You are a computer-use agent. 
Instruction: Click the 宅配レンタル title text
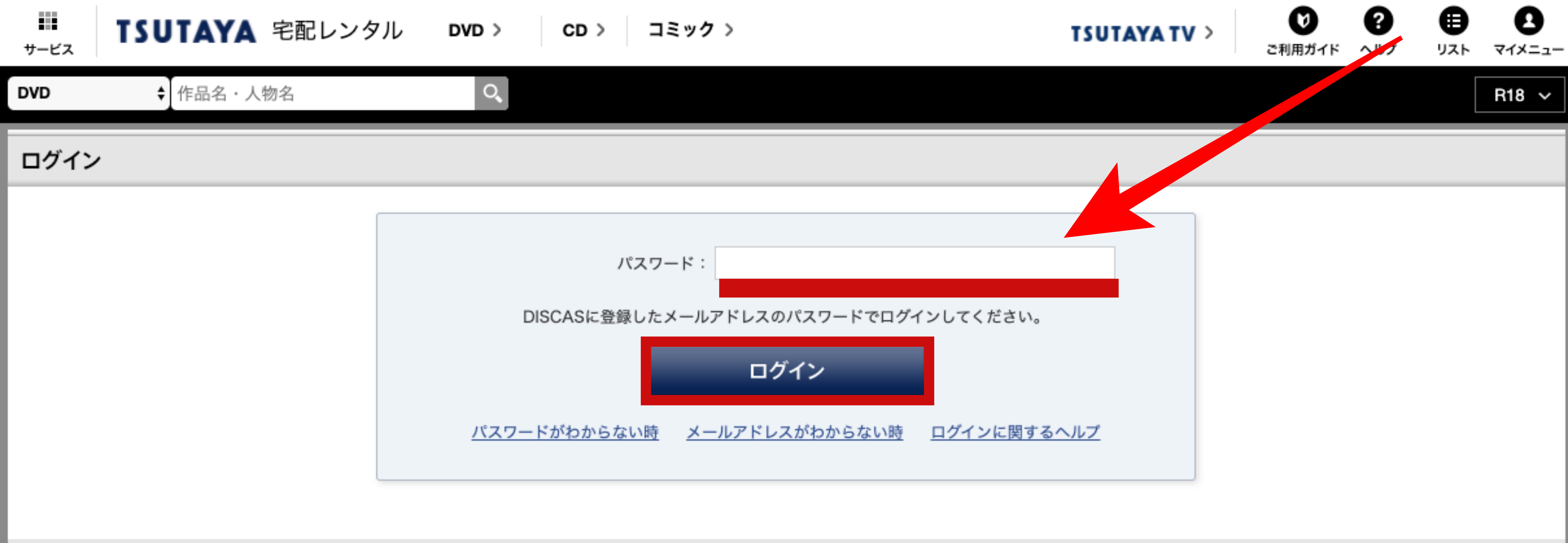[x=338, y=31]
